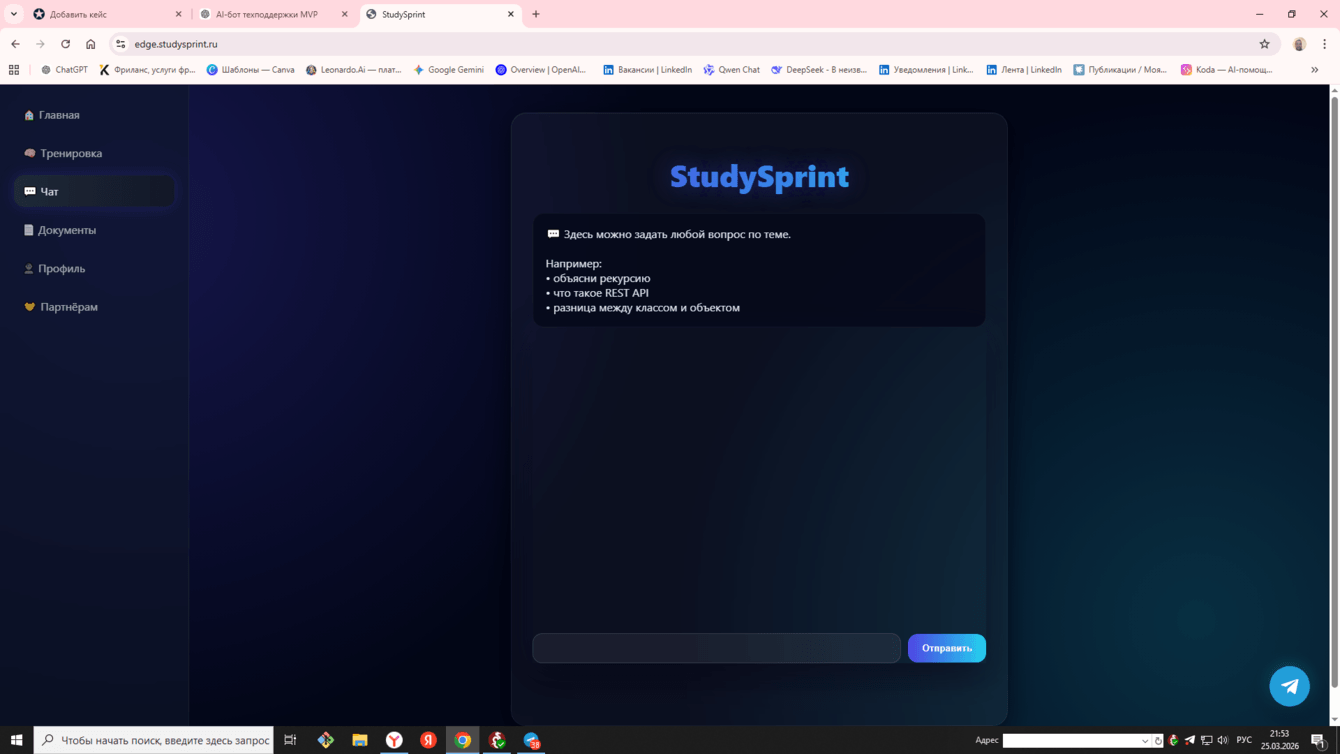
Task: Open the Leonardo.Ai bookmark
Action: click(353, 70)
